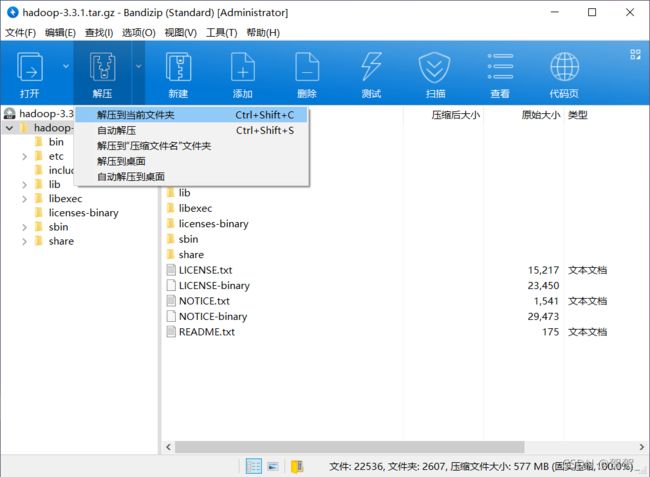The width and height of the screenshot is (650, 477).
Task: Click the toolbar customize grid icon
Action: point(635,54)
